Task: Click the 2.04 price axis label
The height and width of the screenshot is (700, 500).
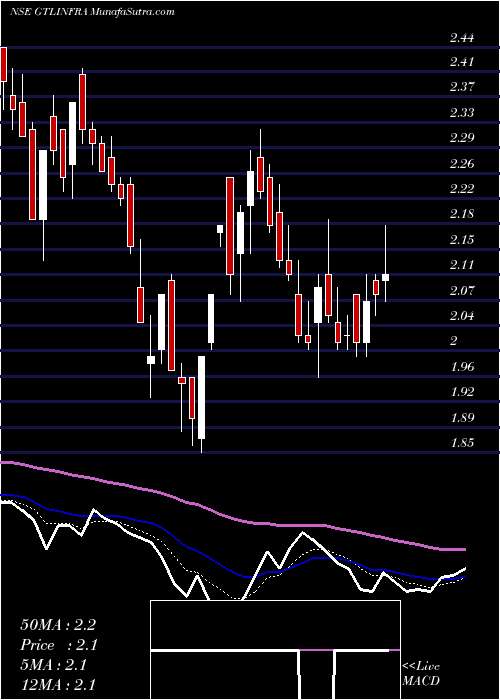Action: (x=462, y=316)
